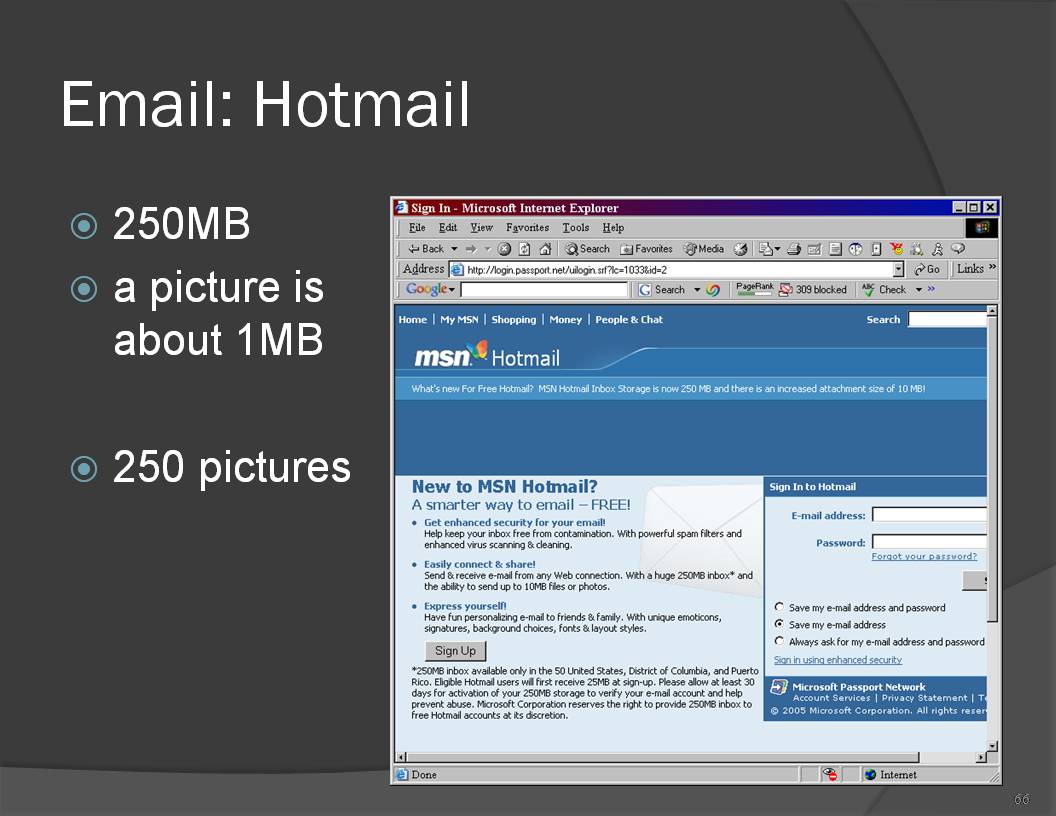Select 'Always ask for my e-mail address and password'

pos(779,641)
